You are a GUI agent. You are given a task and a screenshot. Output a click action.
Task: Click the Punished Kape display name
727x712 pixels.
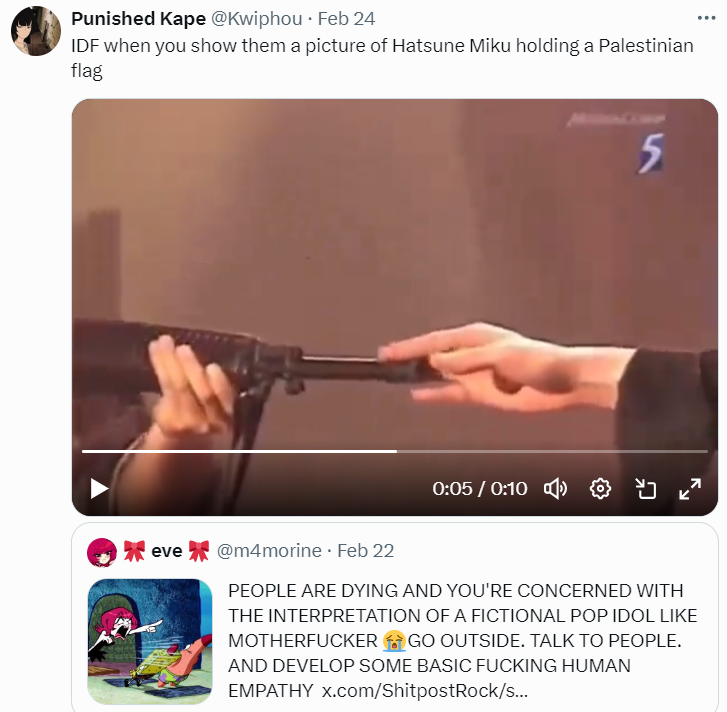[x=138, y=20]
